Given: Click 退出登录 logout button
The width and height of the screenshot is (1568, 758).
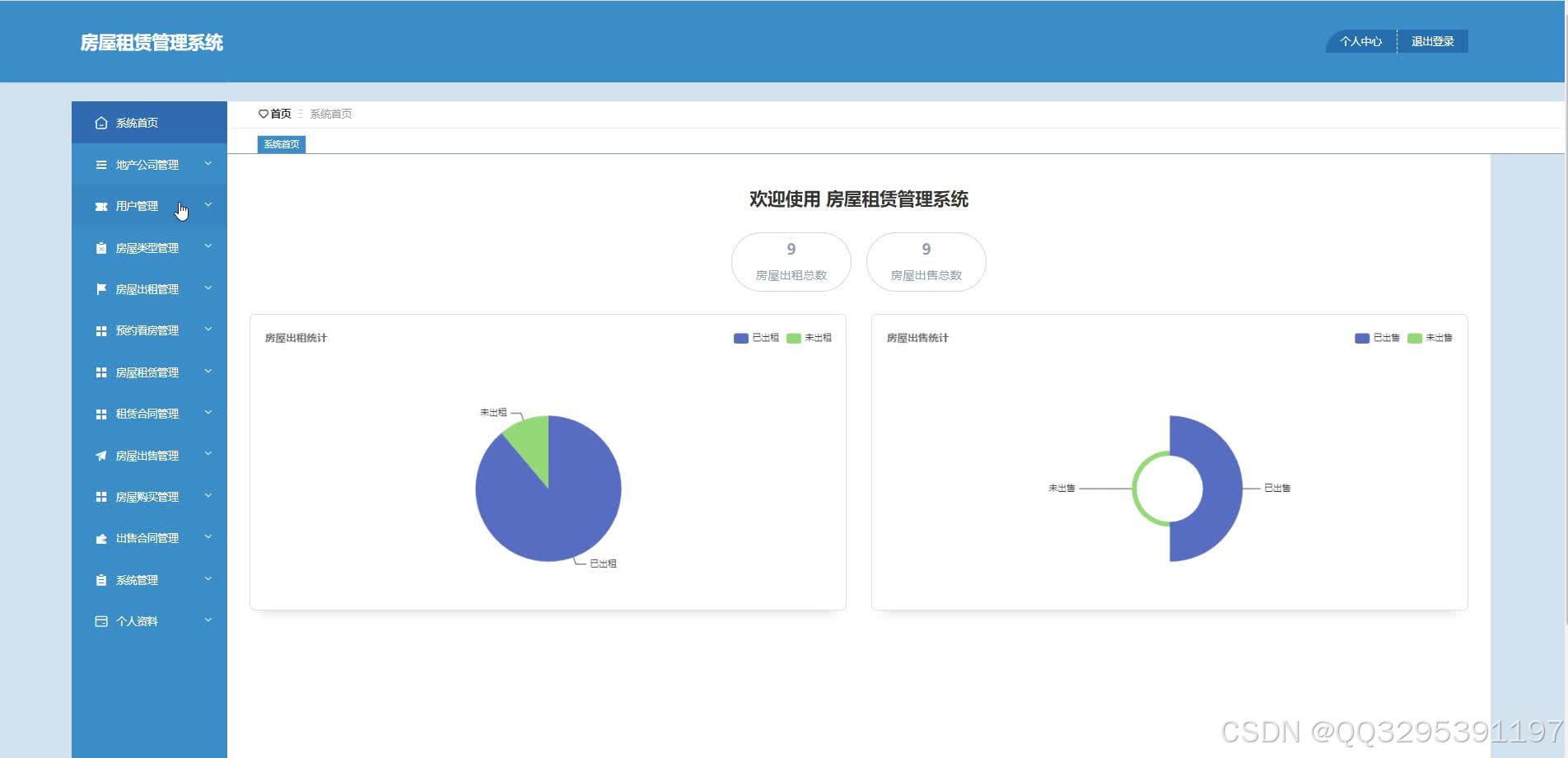Looking at the screenshot, I should pyautogui.click(x=1433, y=41).
